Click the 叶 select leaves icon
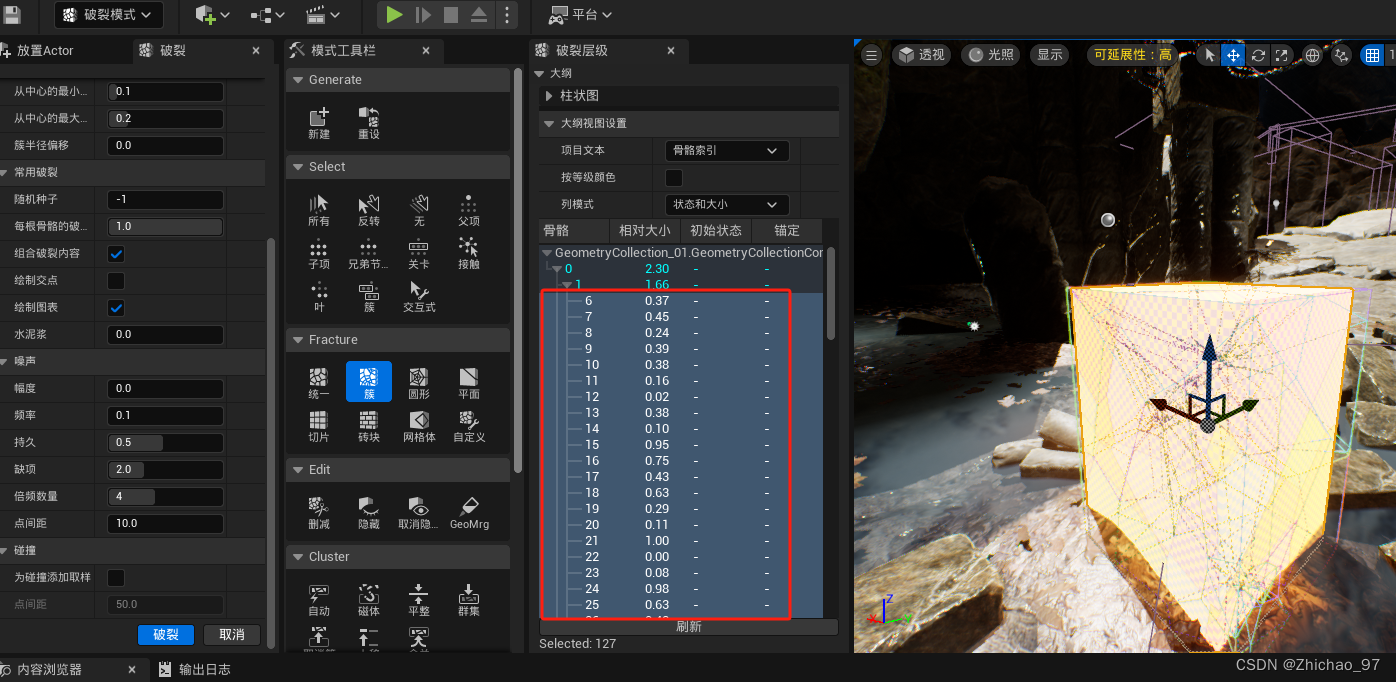 click(x=319, y=297)
